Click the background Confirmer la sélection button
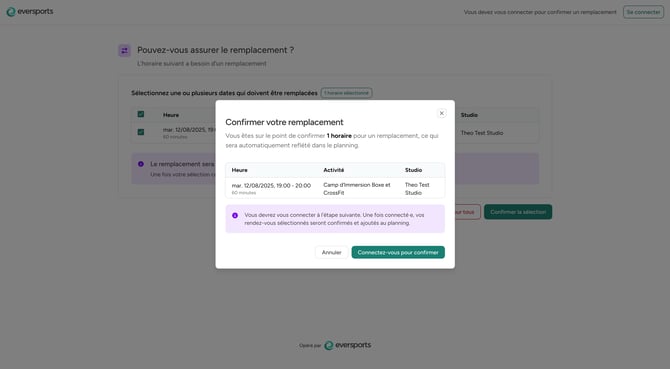Screen dimensions: 670x369 click(x=518, y=212)
